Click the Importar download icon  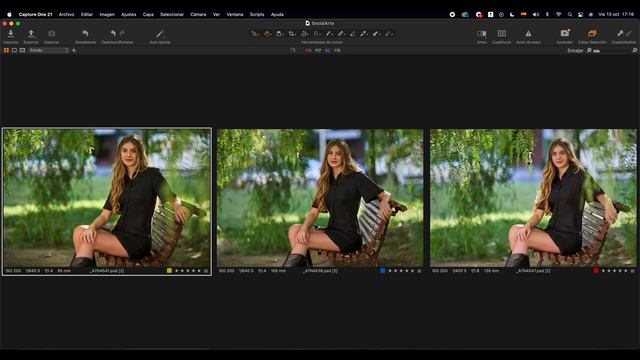(x=11, y=34)
